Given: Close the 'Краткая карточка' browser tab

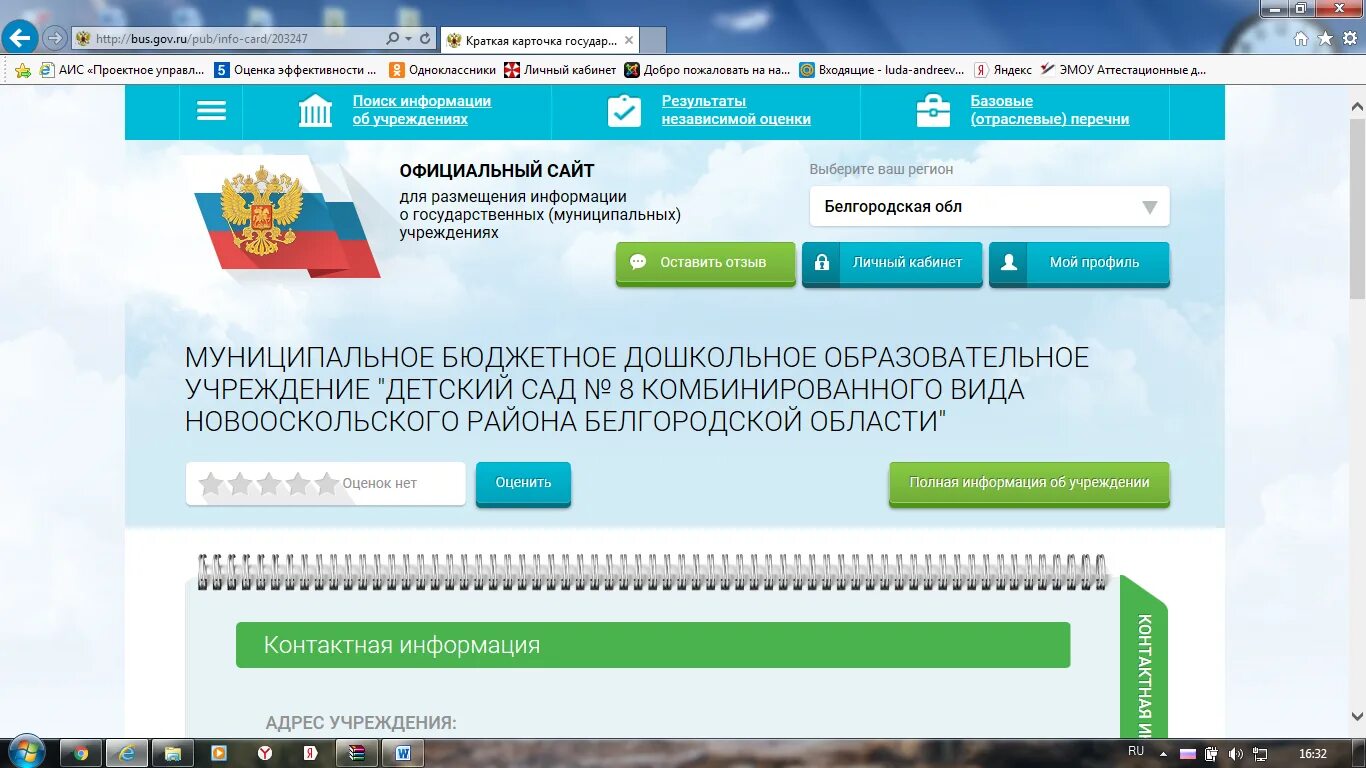Looking at the screenshot, I should [x=629, y=40].
